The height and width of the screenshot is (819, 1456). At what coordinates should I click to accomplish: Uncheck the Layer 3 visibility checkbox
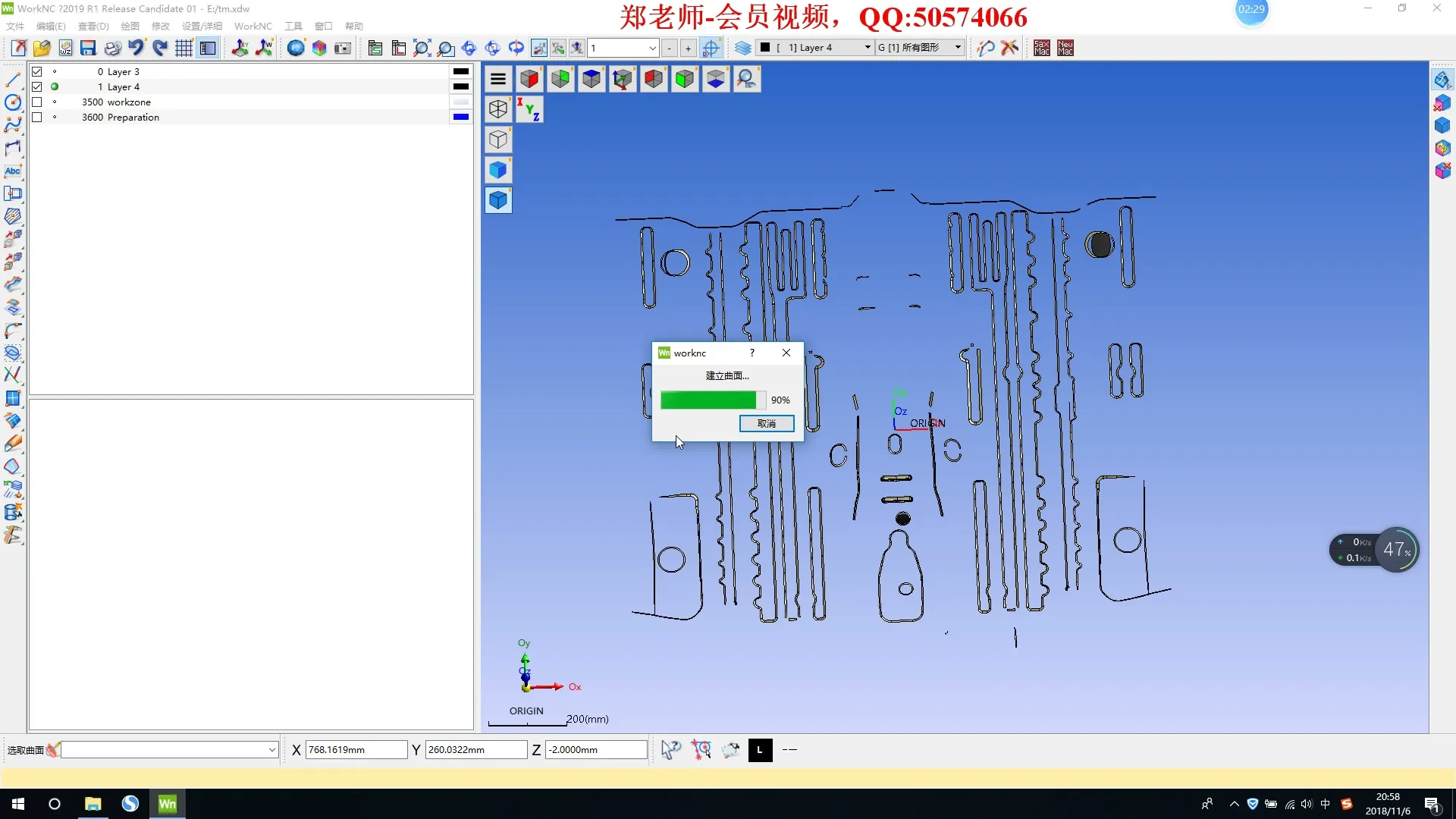pos(36,71)
